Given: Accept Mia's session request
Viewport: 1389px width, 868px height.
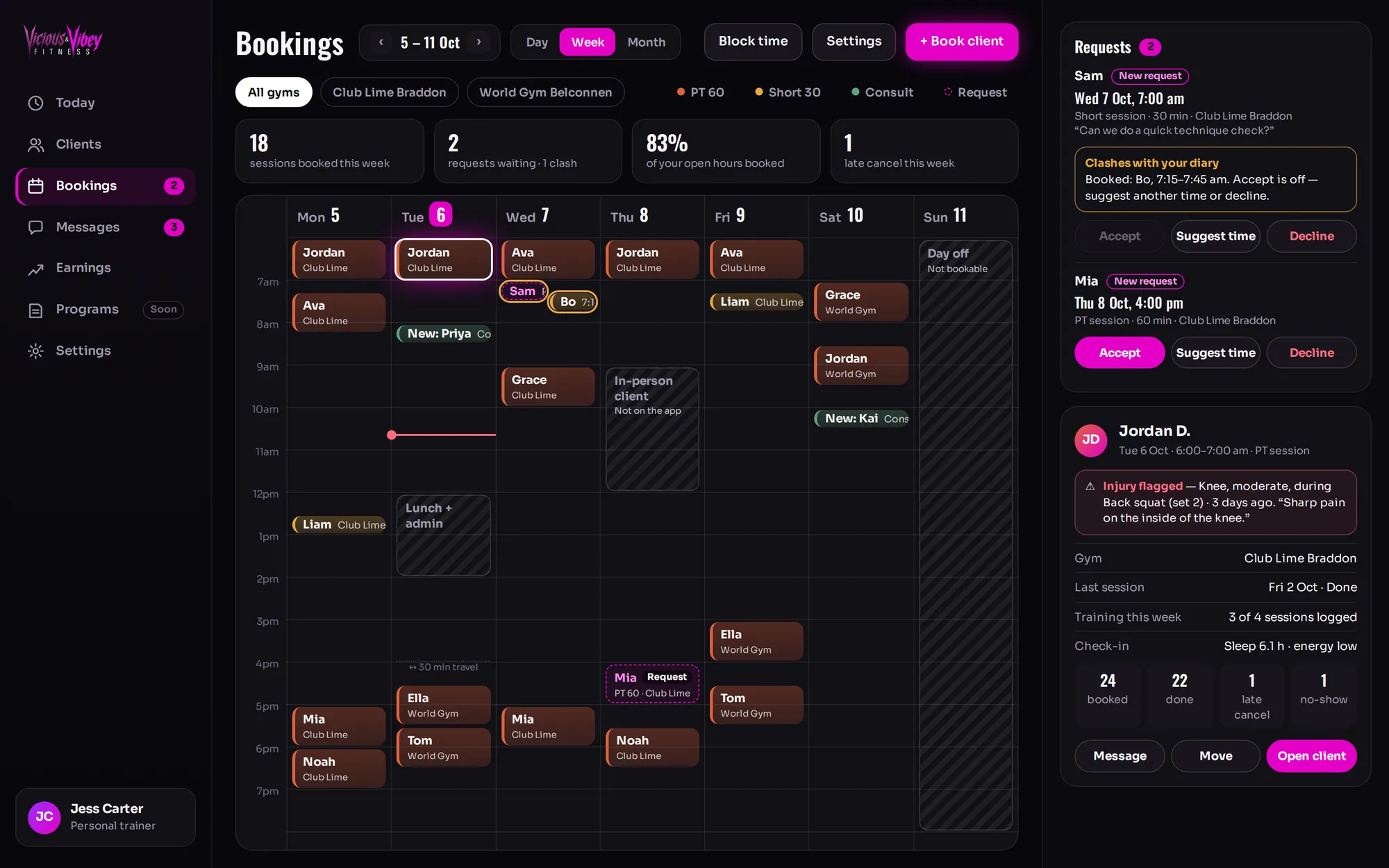Looking at the screenshot, I should coord(1120,353).
